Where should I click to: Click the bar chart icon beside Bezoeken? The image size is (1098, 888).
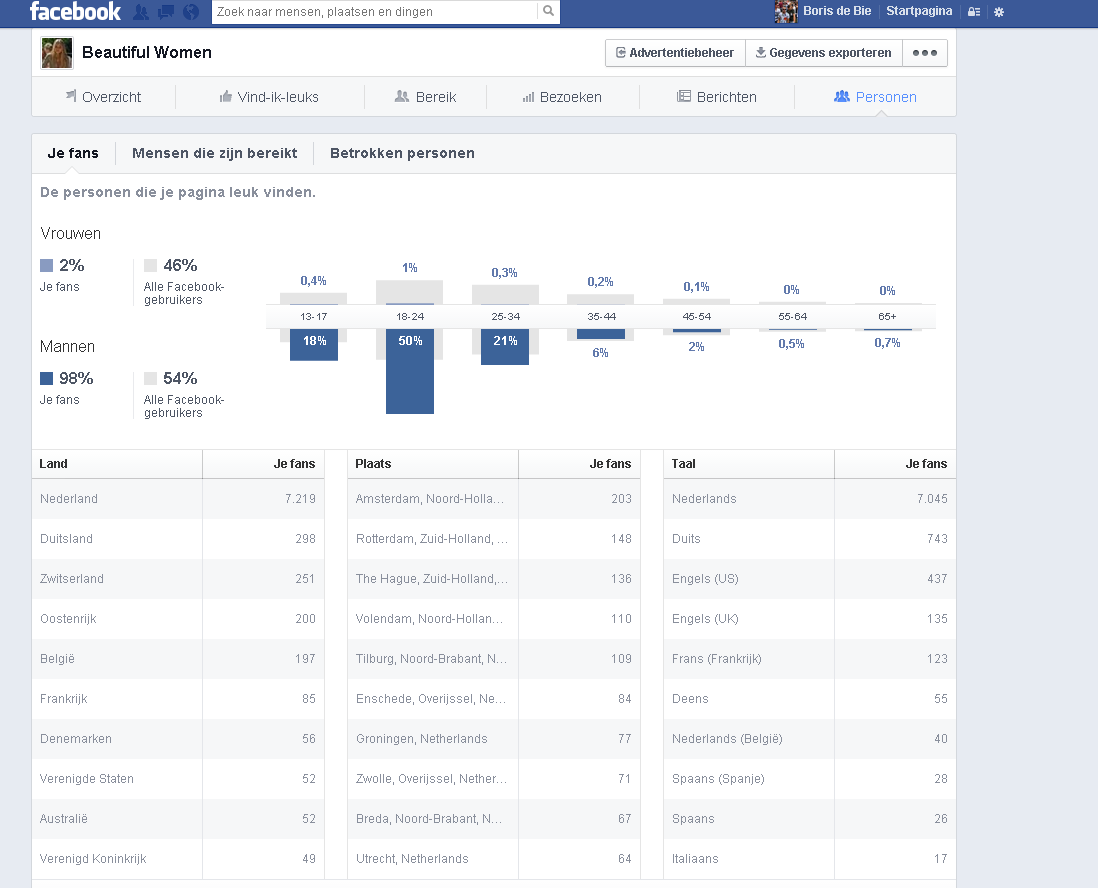[x=529, y=97]
